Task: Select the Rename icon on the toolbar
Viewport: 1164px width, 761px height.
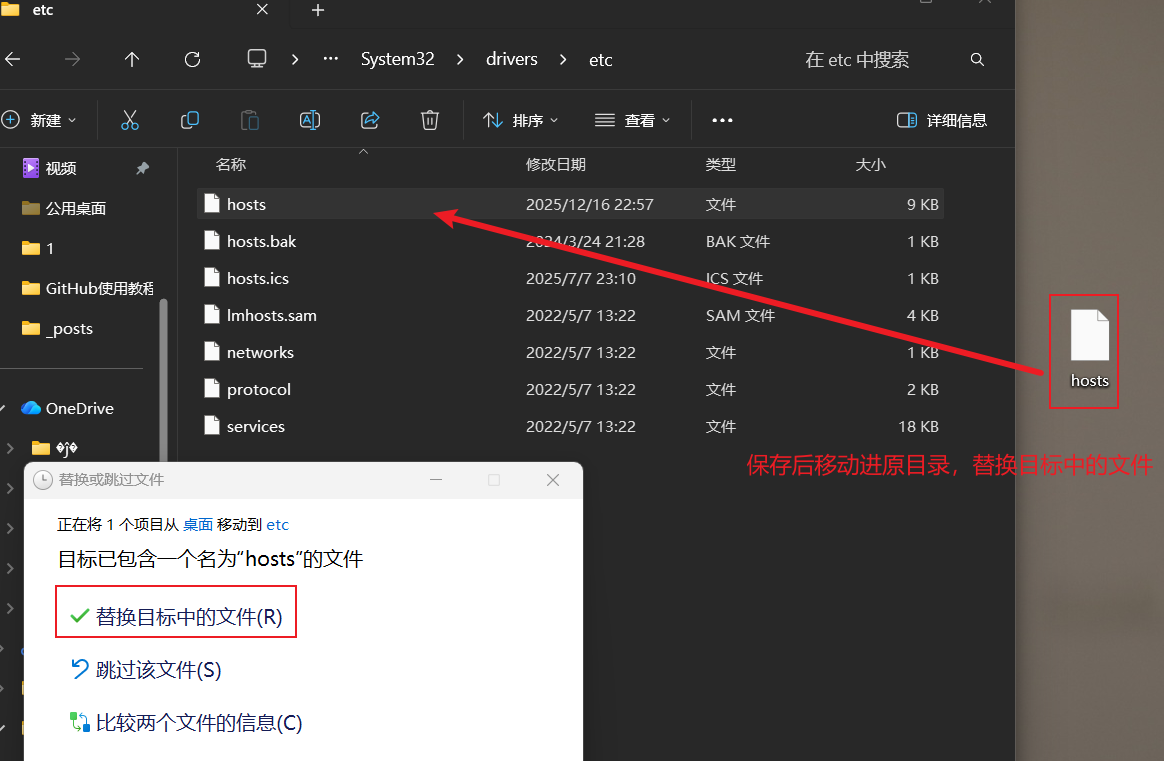Action: 309,119
